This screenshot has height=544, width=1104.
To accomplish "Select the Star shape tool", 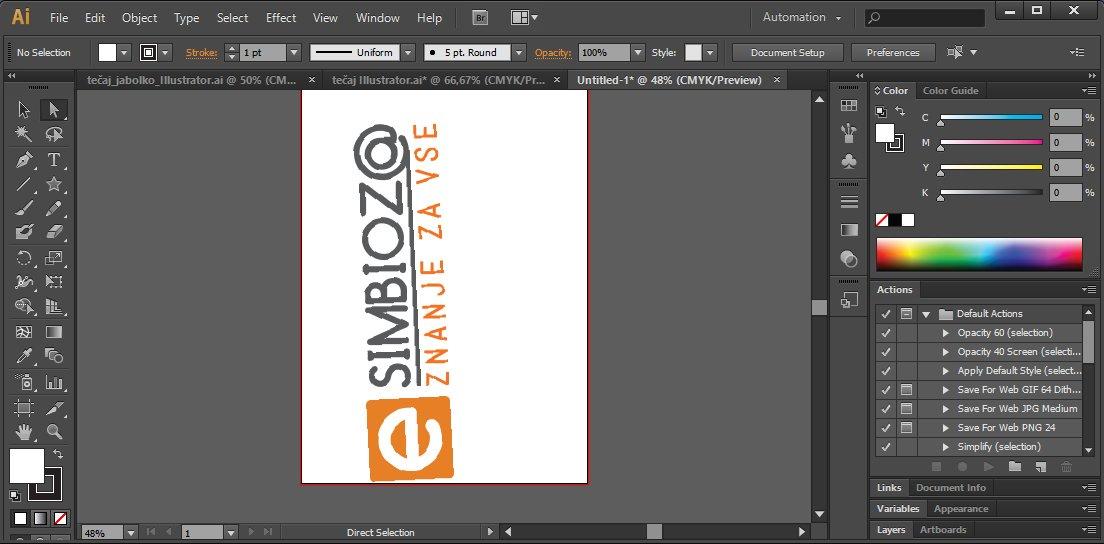I will pos(54,184).
